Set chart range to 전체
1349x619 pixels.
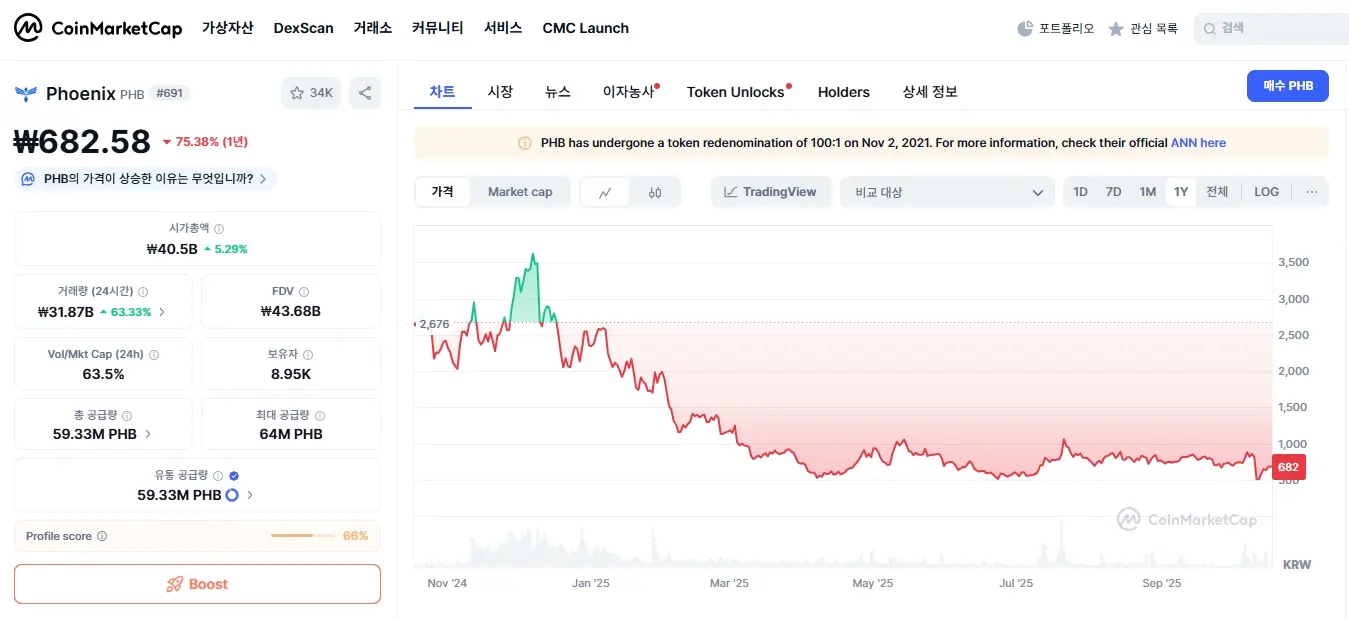[1217, 192]
